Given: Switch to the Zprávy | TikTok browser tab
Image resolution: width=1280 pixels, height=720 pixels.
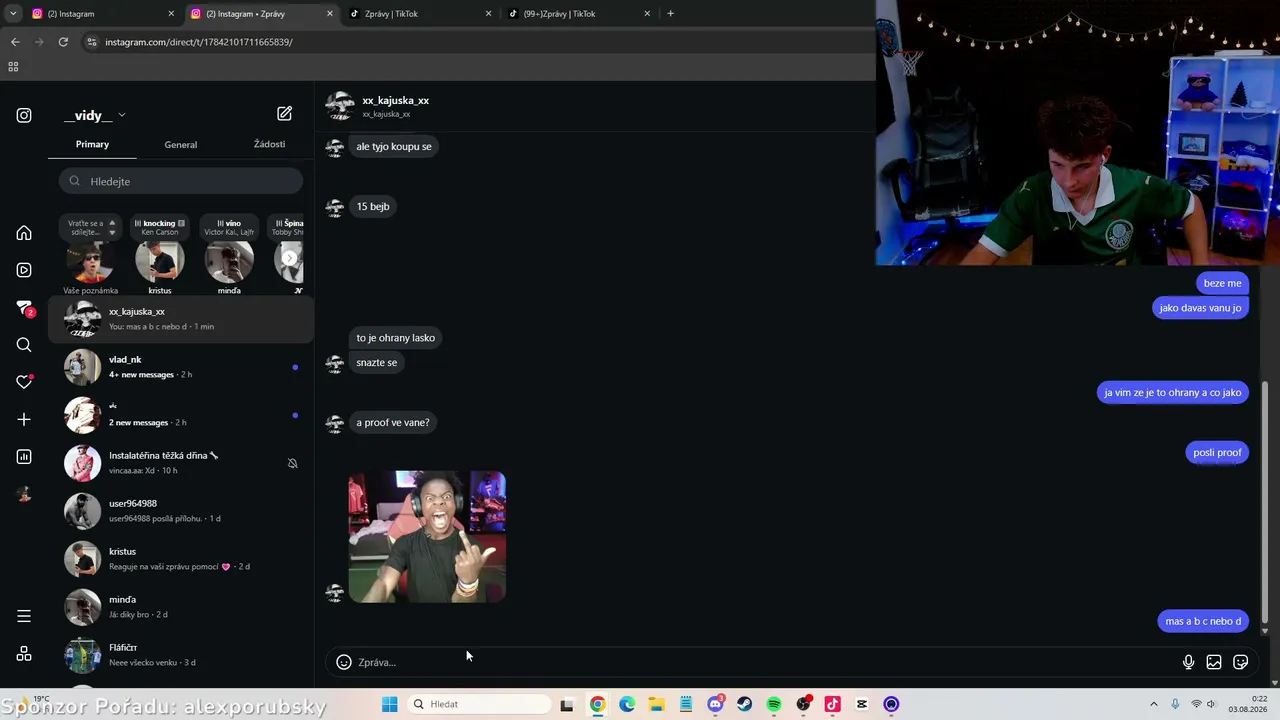Looking at the screenshot, I should [419, 14].
